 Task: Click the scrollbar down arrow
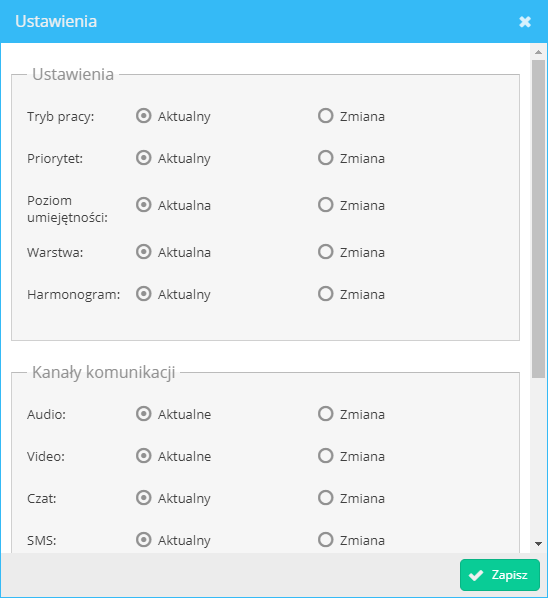click(x=538, y=544)
